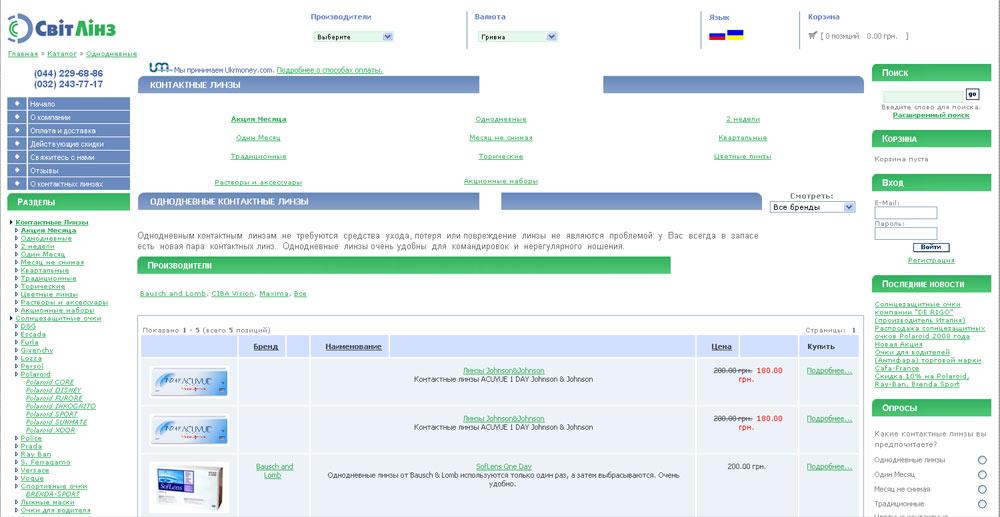Viewport: 1000px width, 517px height.
Task: Click the search input field
Action: (923, 97)
